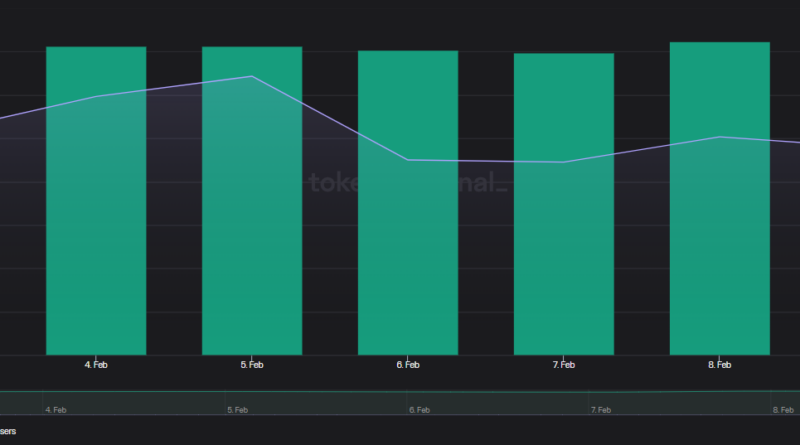
Task: Toggle the partially visible users legend item
Action: click(x=8, y=432)
